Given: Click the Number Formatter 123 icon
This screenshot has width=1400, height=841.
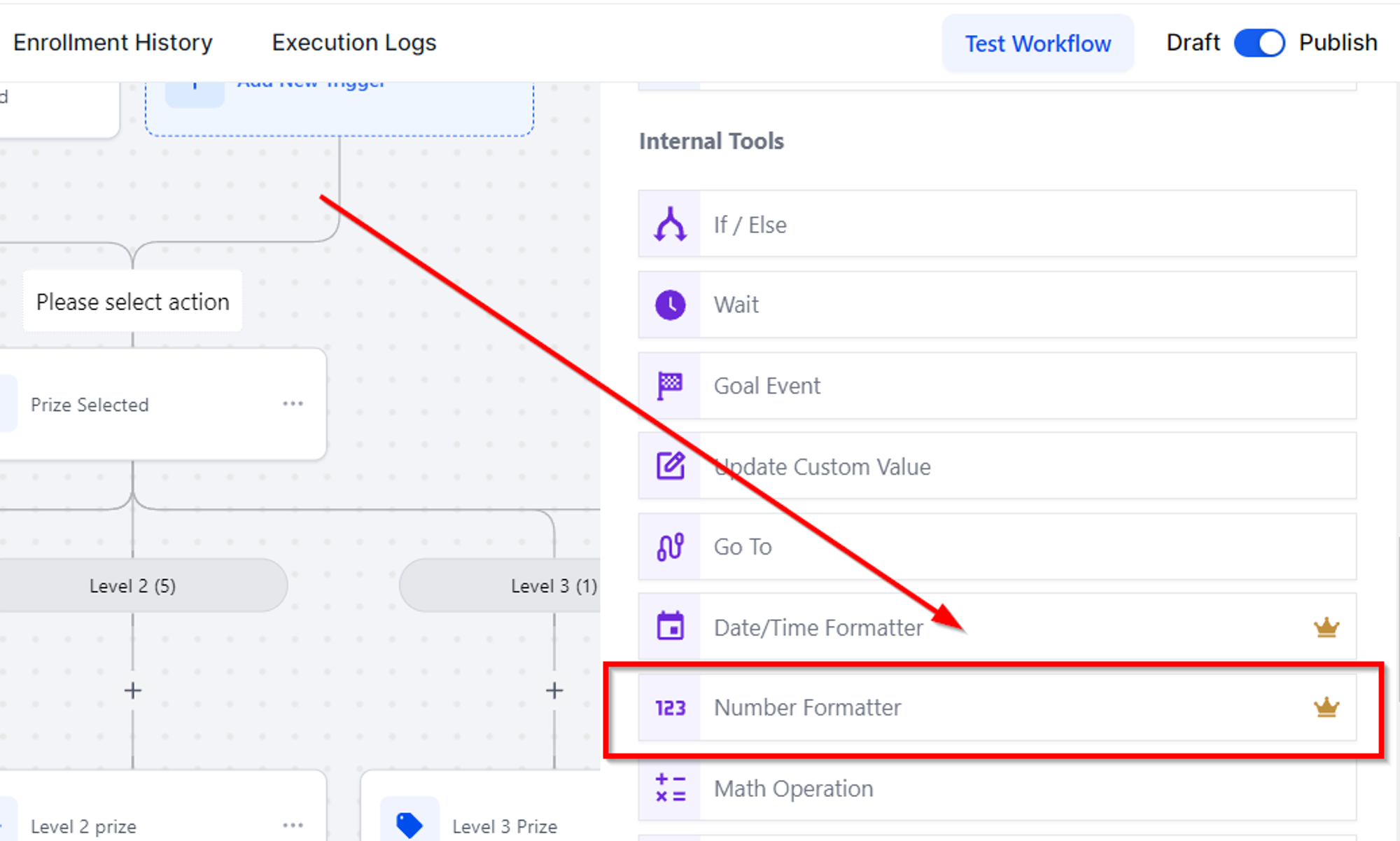Looking at the screenshot, I should click(x=670, y=708).
